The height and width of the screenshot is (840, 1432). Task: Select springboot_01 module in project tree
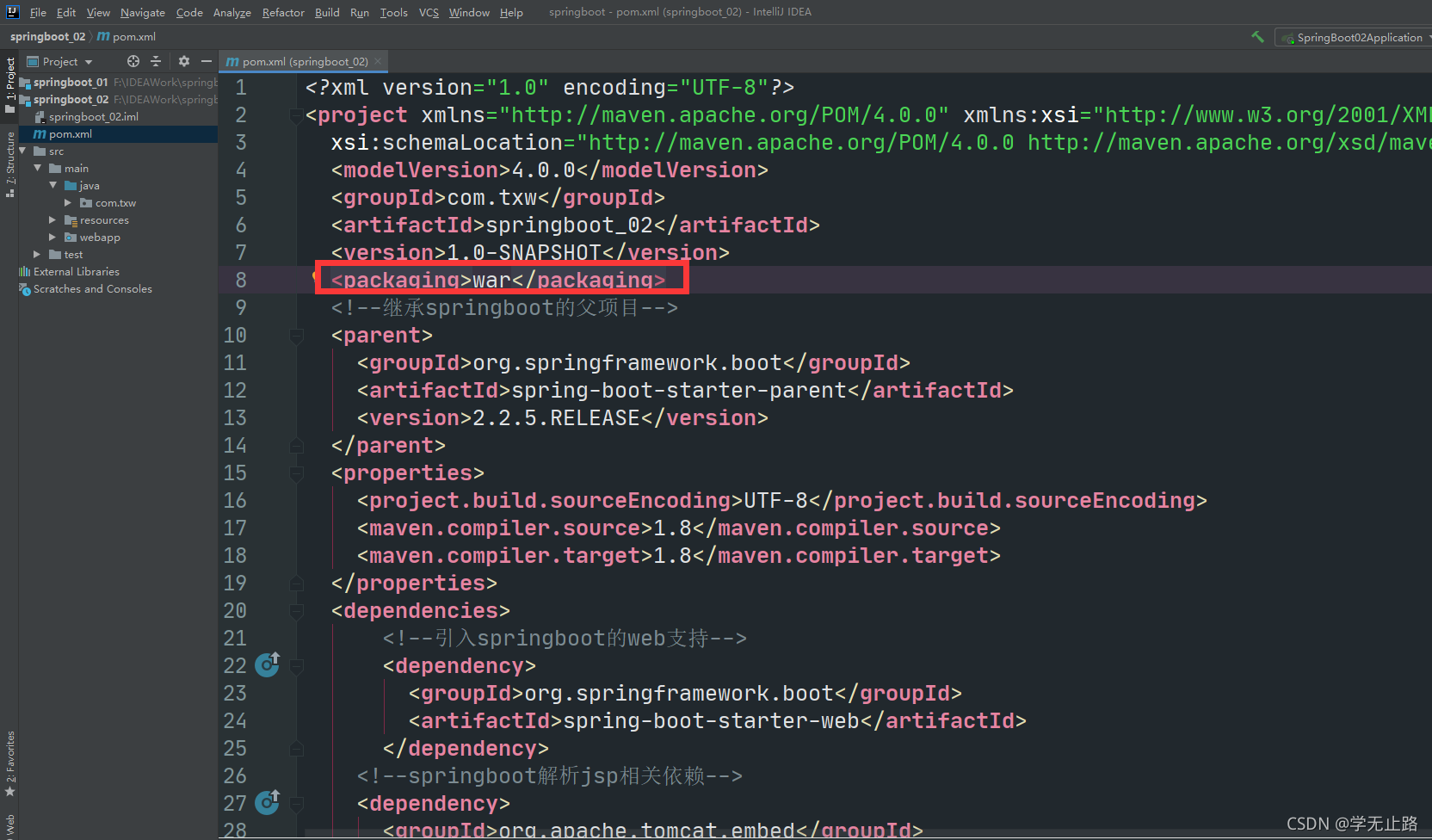coord(71,82)
